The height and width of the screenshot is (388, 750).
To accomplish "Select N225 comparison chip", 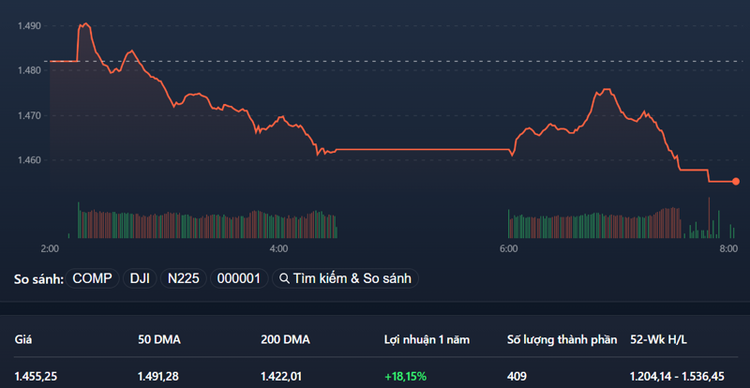I will [x=183, y=278].
